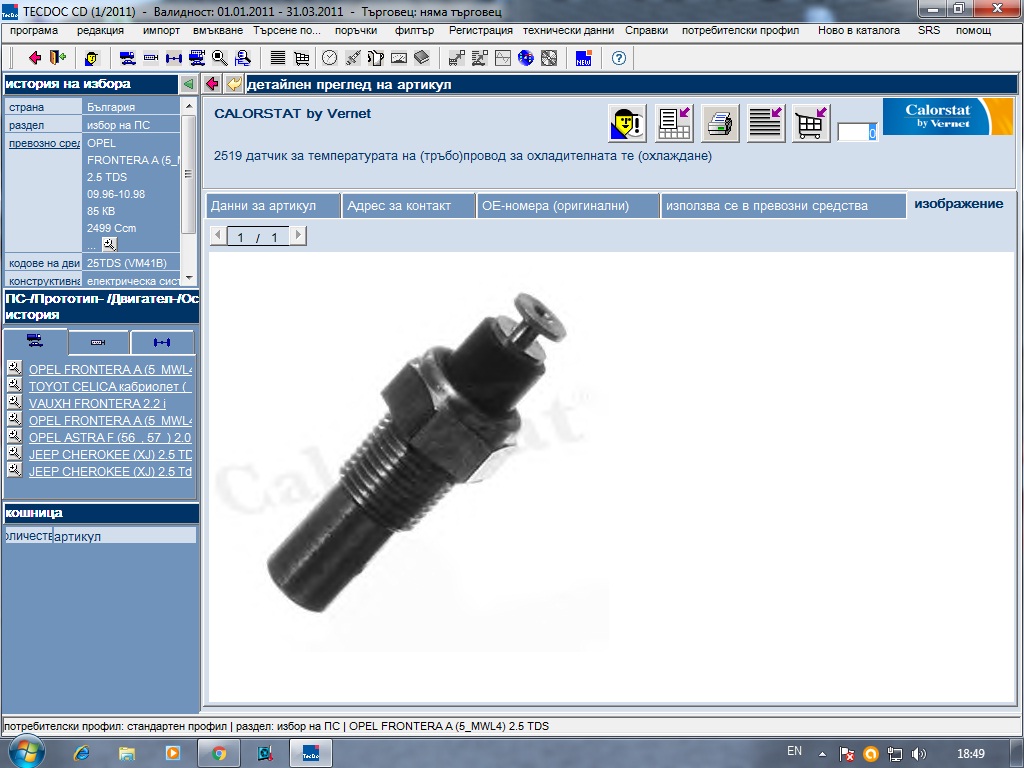Open the book icon in toolbar
This screenshot has width=1024, height=768.
click(422, 58)
